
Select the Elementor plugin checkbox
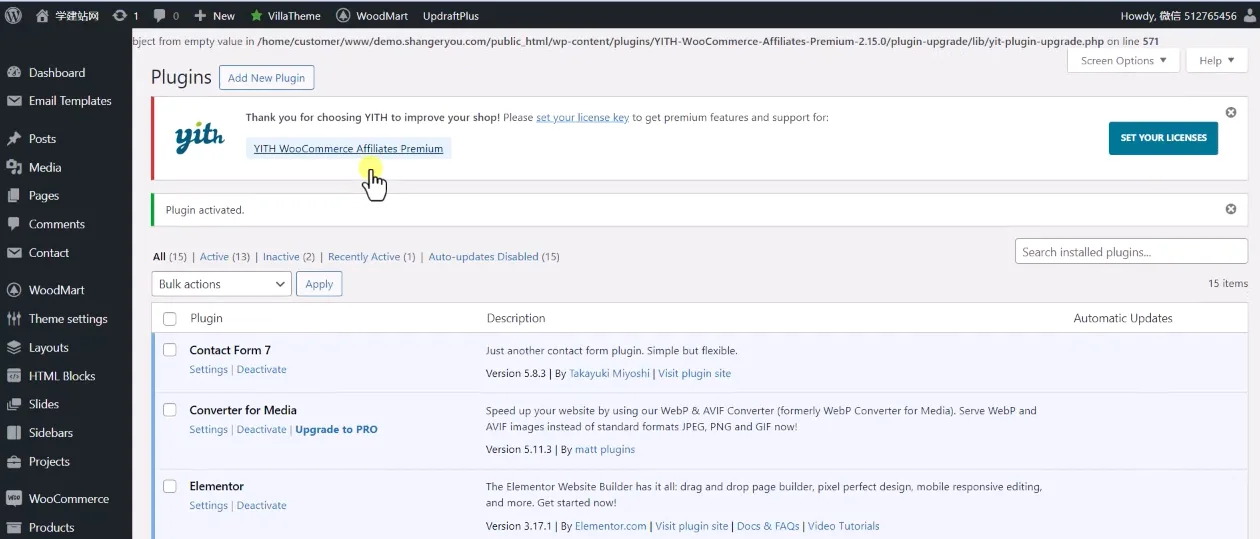point(170,486)
